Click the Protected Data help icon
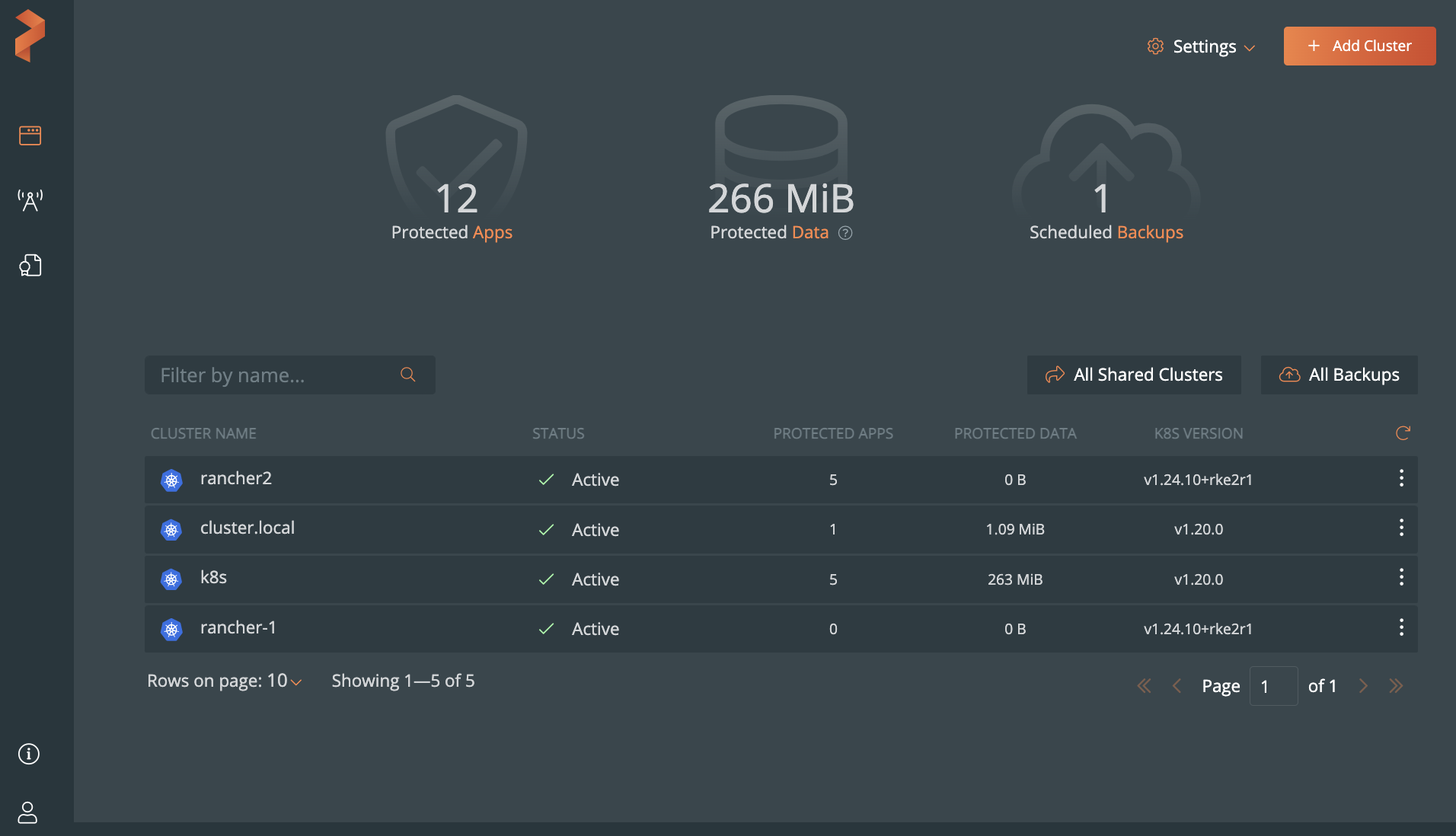The width and height of the screenshot is (1456, 836). click(845, 233)
